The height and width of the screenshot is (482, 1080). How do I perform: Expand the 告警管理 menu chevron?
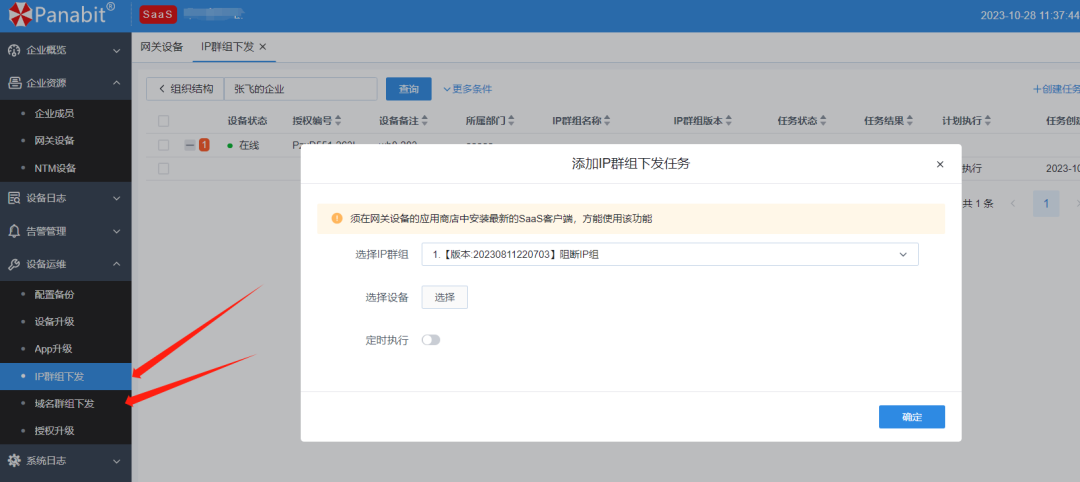pos(116,231)
